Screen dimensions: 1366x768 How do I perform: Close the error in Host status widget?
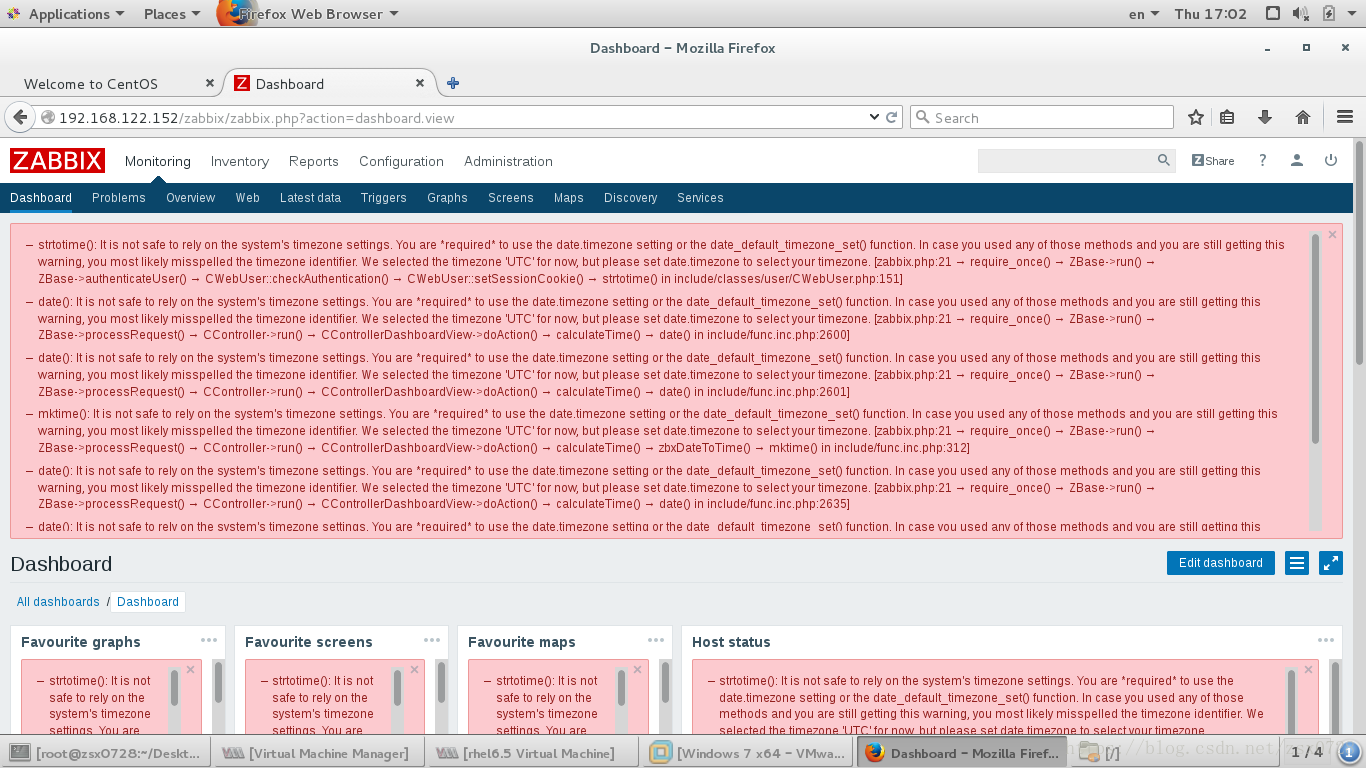click(x=1308, y=670)
